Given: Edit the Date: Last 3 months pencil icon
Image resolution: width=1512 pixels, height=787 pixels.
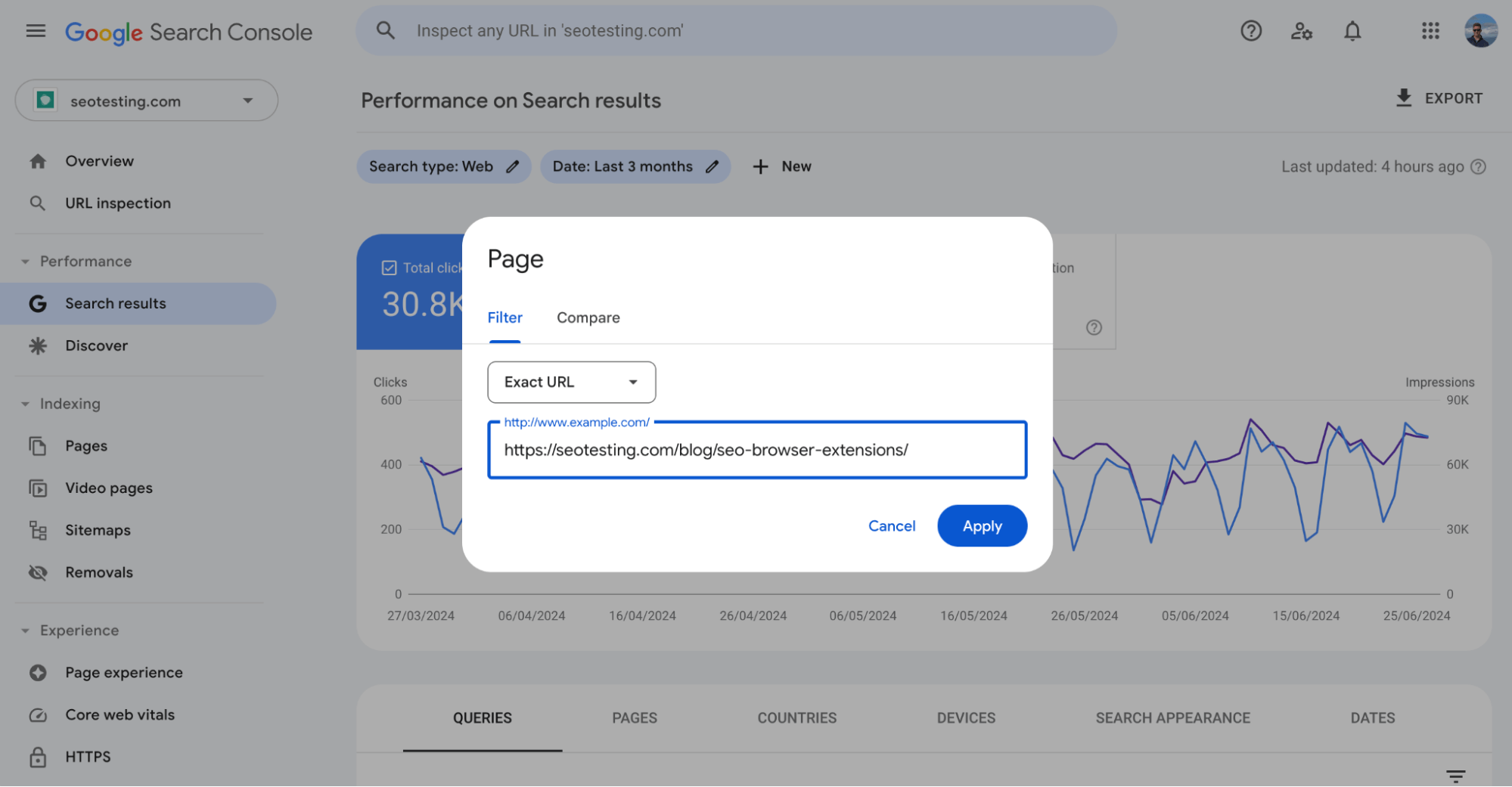Looking at the screenshot, I should pyautogui.click(x=713, y=166).
